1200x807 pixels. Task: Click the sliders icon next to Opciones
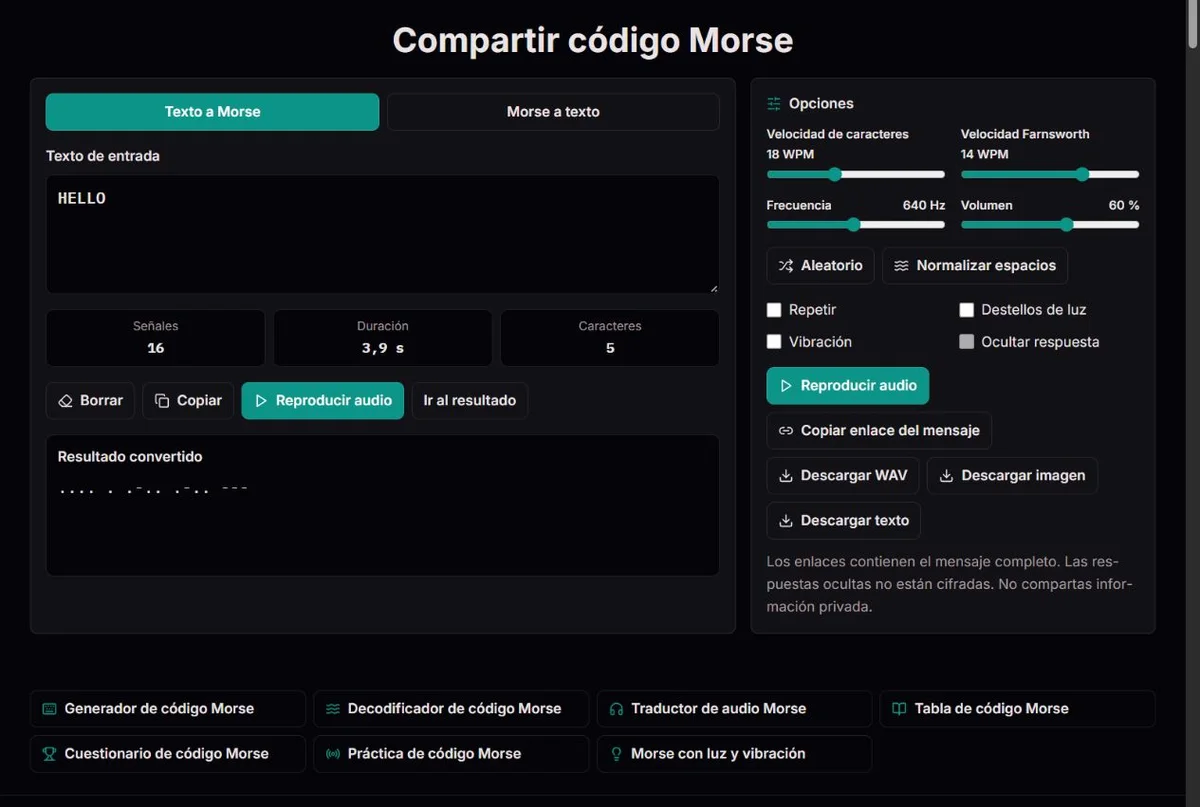coord(774,104)
